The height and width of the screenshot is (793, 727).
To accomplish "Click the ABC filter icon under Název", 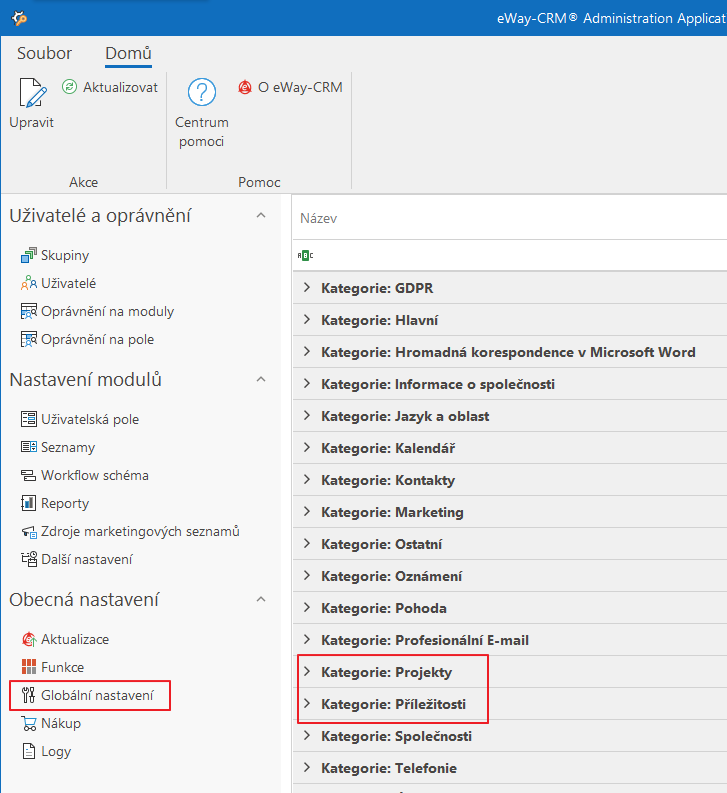I will tap(305, 256).
